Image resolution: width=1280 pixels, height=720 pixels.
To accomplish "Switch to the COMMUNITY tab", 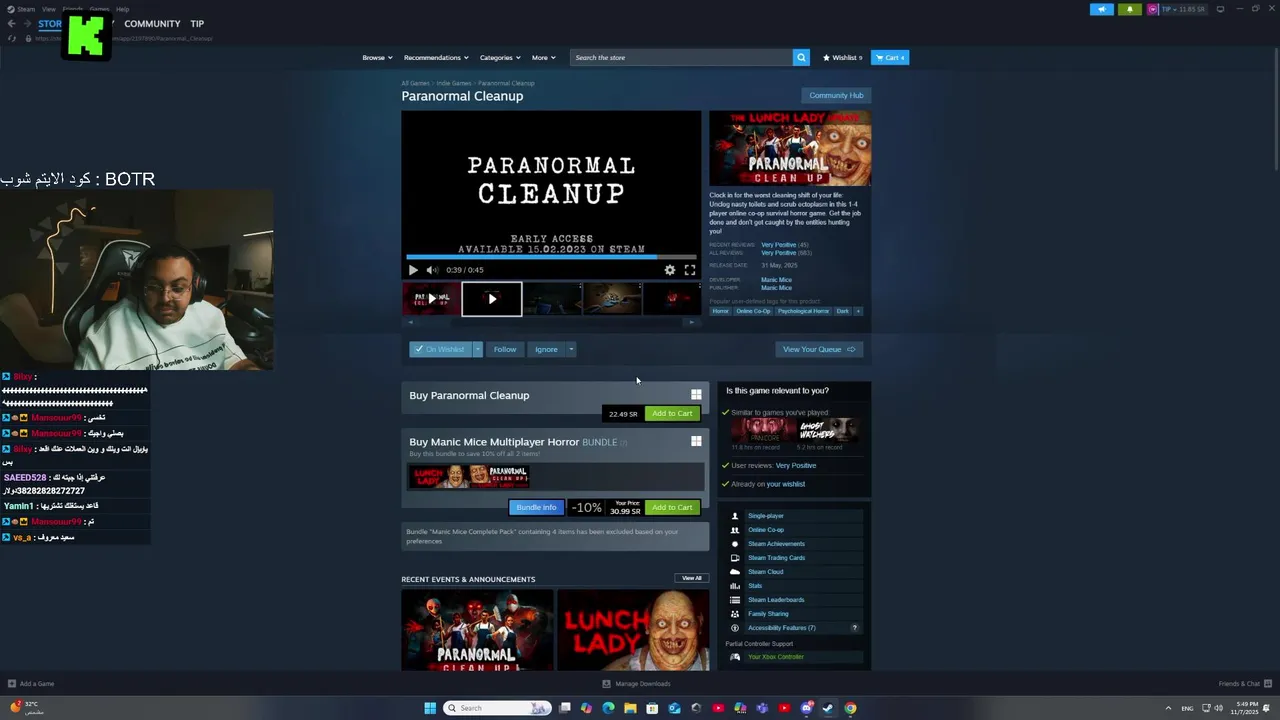I will [x=152, y=23].
